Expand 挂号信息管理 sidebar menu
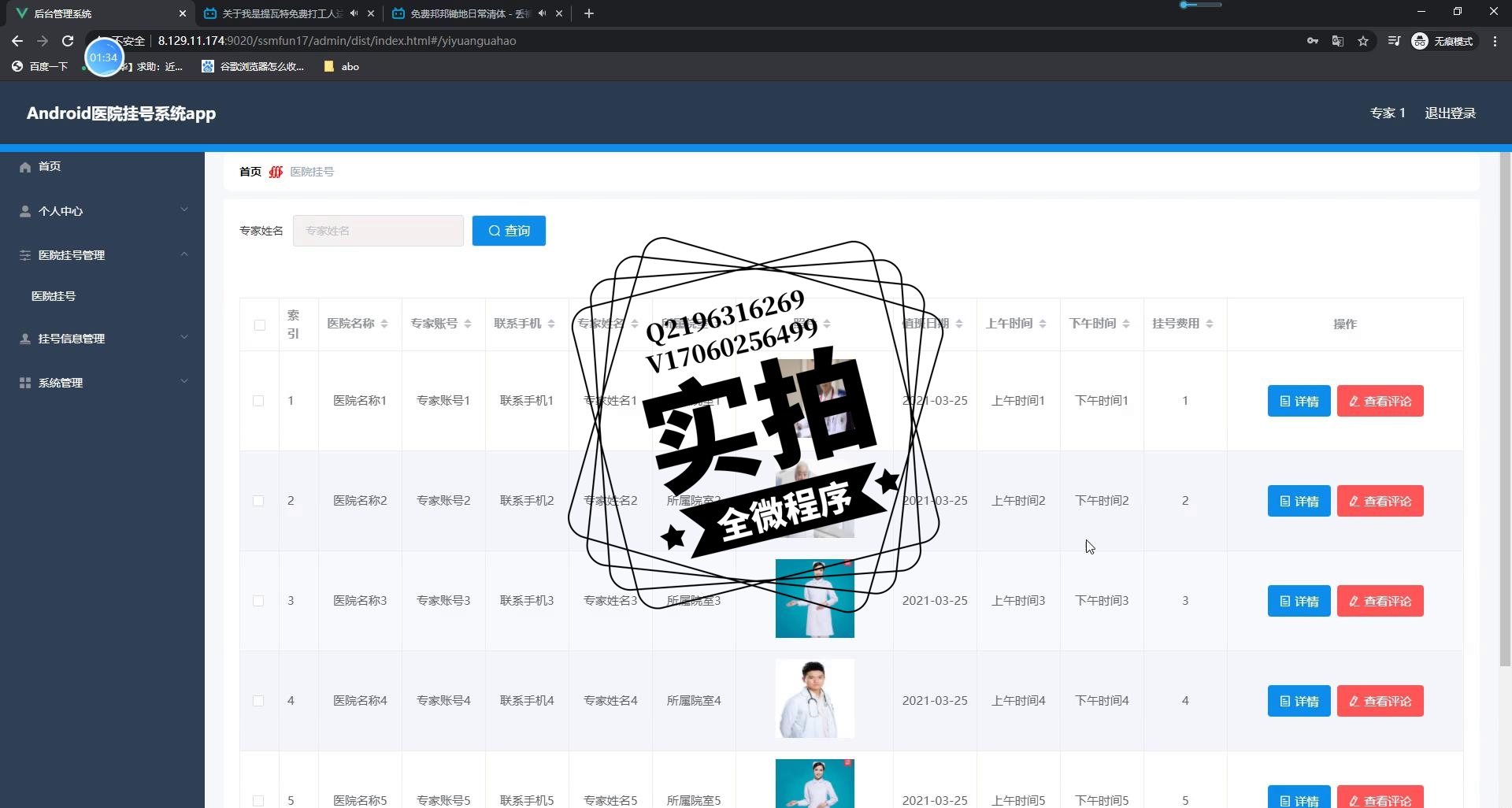The width and height of the screenshot is (1512, 808). click(102, 339)
